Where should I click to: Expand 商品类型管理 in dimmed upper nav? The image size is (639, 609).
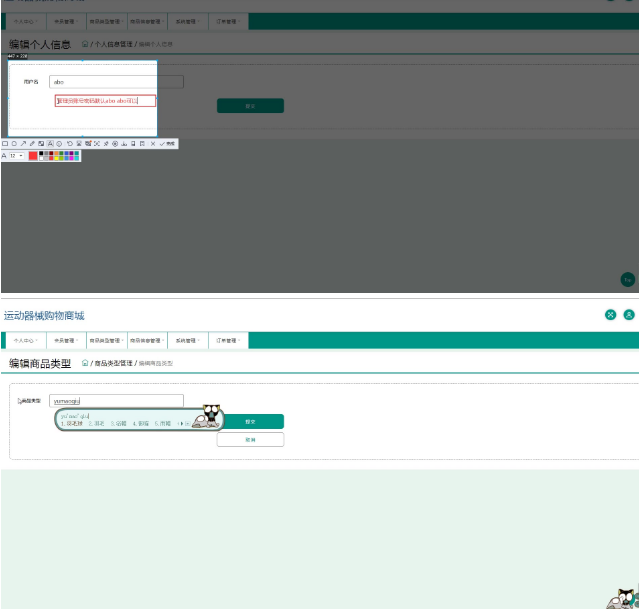pos(107,21)
